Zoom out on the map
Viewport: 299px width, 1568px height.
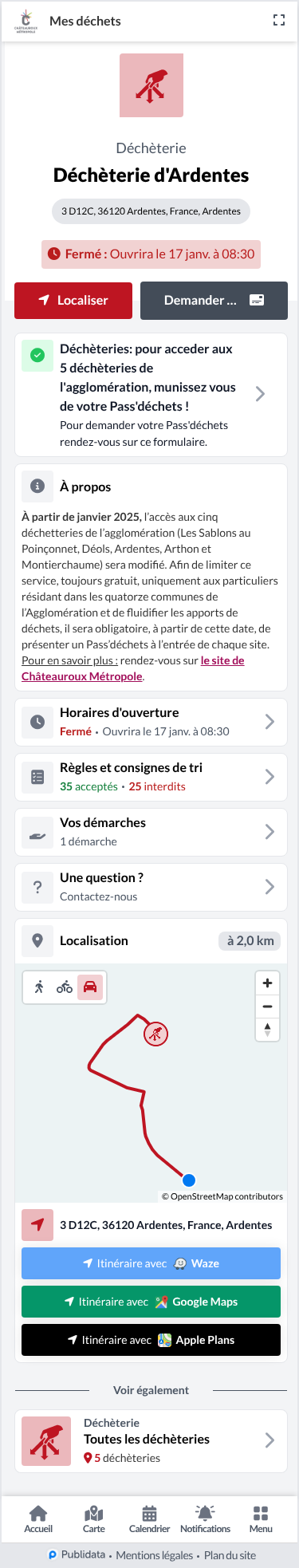click(x=267, y=1007)
